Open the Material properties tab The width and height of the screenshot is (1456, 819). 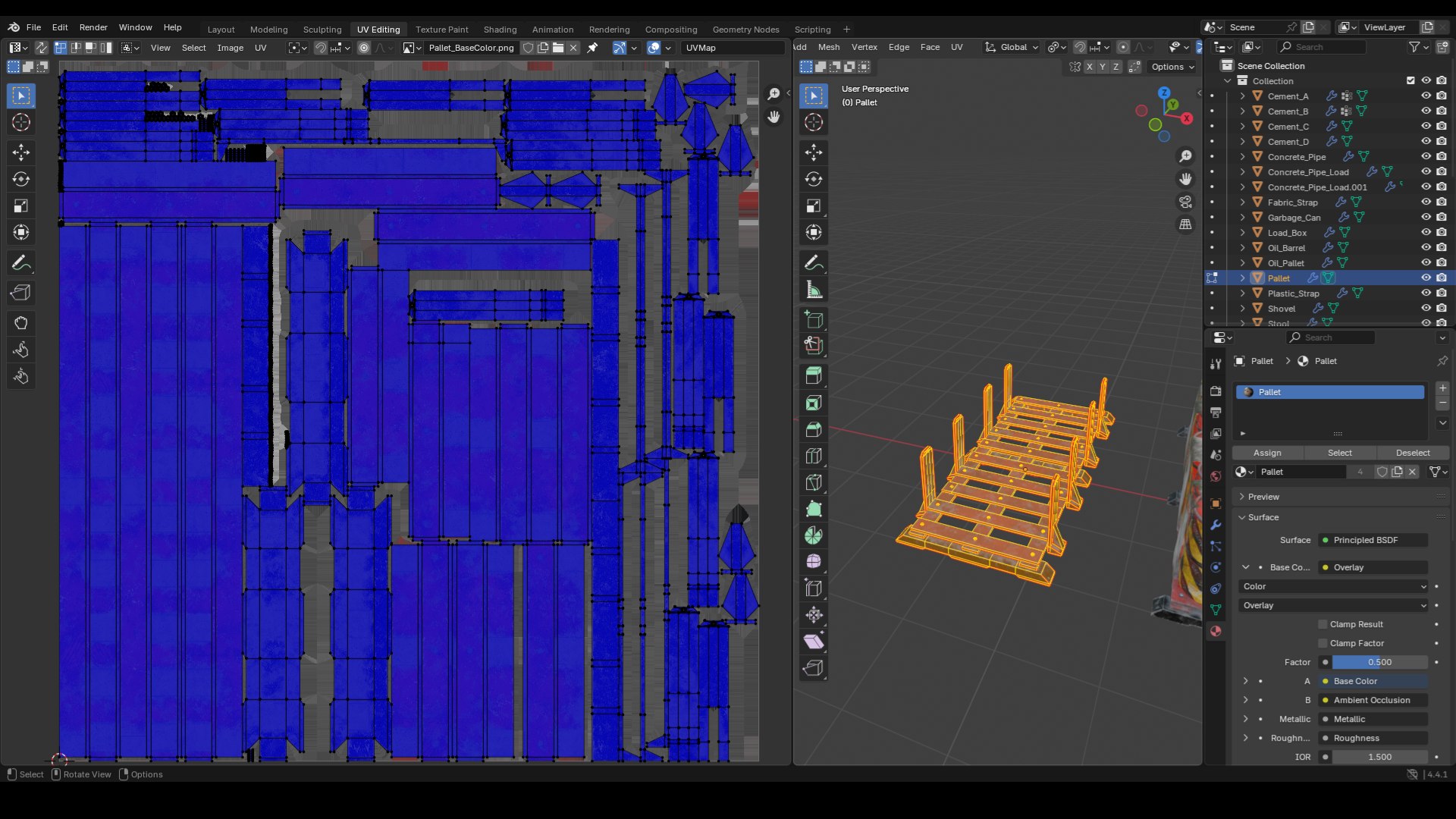point(1216,631)
